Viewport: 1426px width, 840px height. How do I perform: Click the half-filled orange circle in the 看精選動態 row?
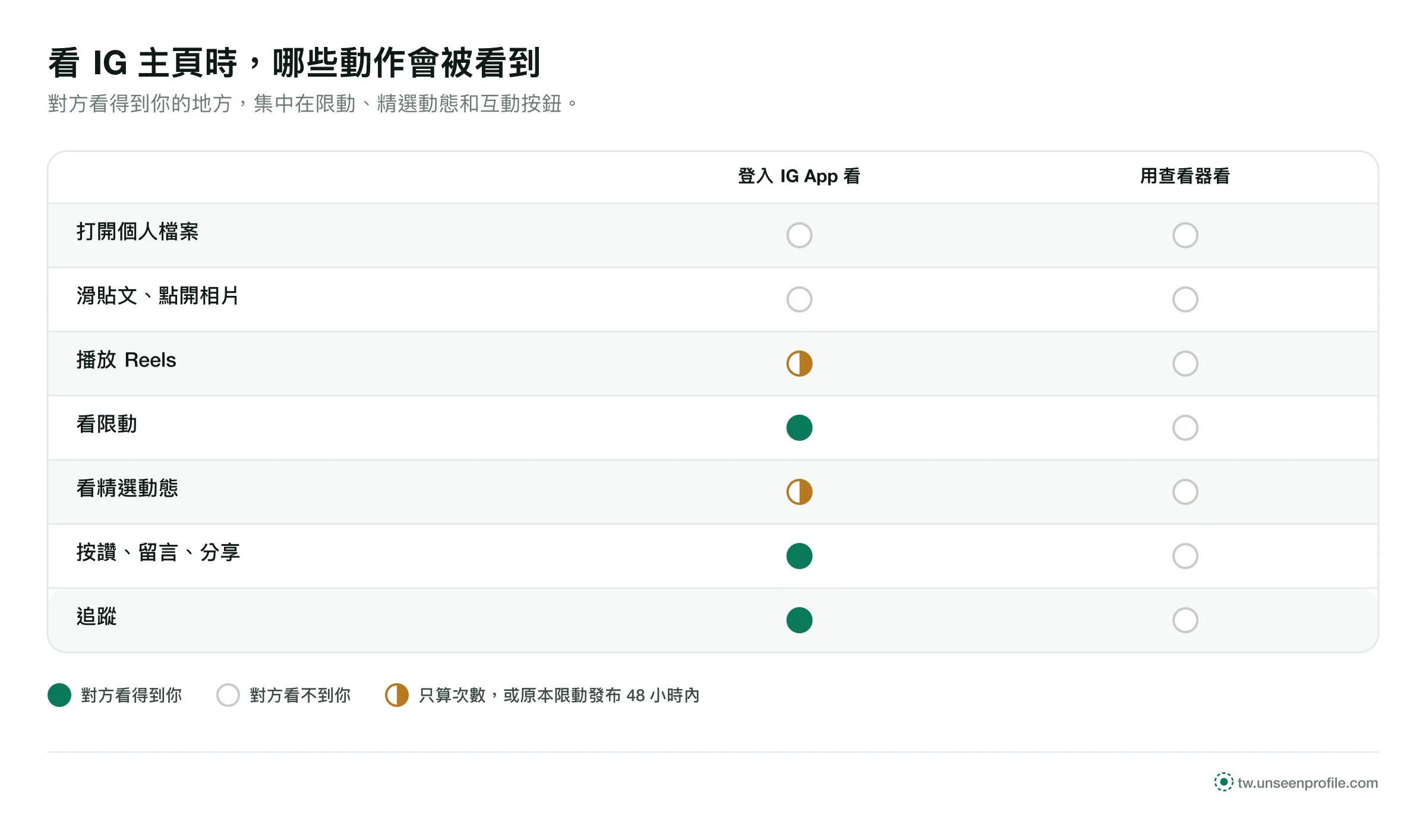coord(799,492)
